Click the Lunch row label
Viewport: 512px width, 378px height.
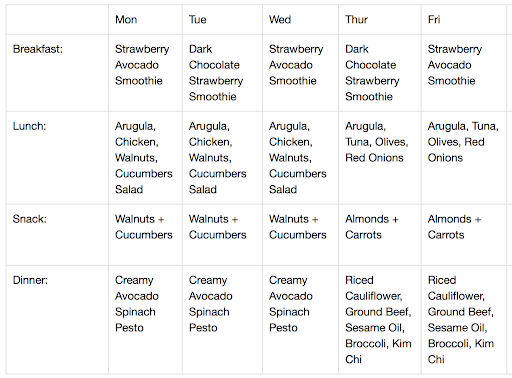29,126
